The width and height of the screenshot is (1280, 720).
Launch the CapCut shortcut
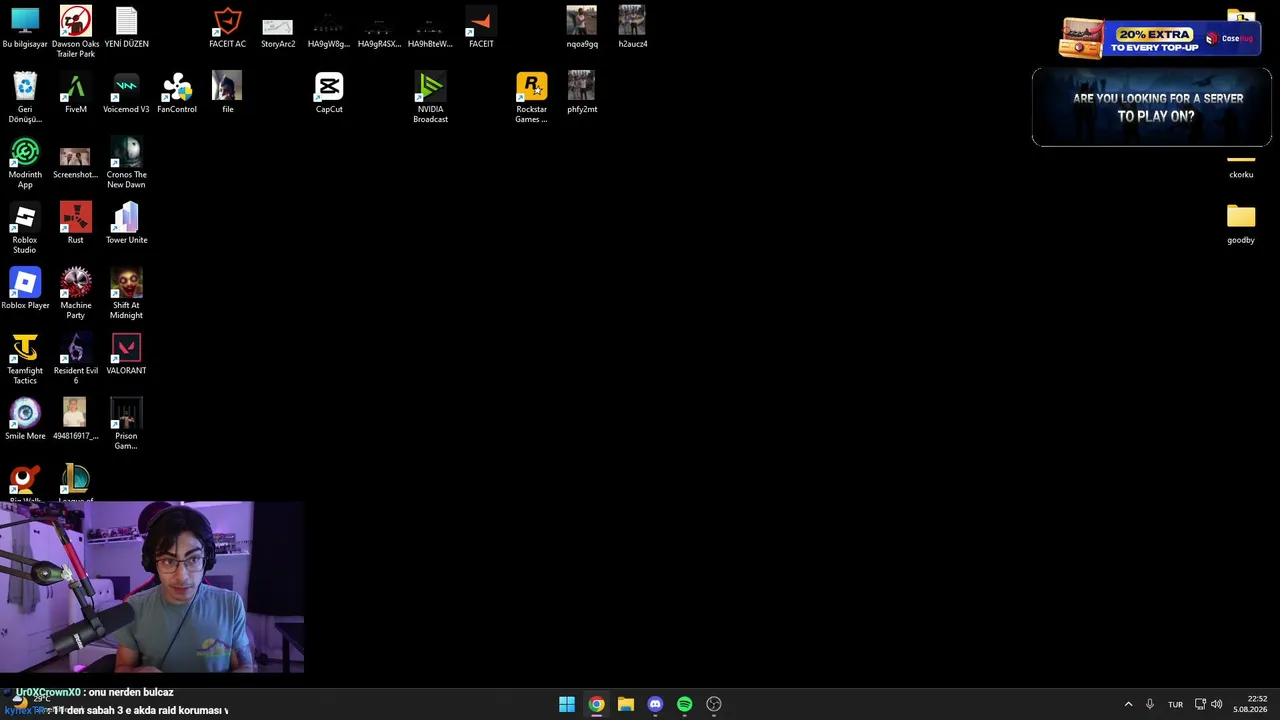click(x=329, y=93)
